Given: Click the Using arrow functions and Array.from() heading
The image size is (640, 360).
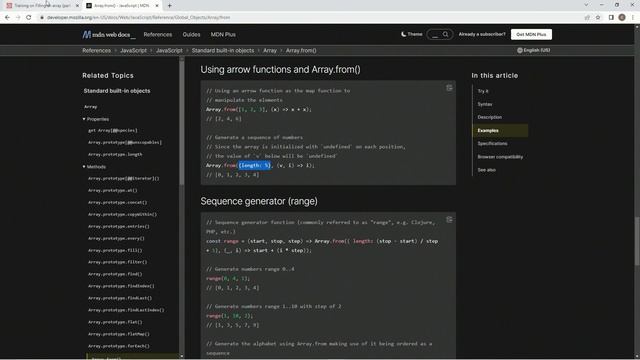Looking at the screenshot, I should (280, 69).
